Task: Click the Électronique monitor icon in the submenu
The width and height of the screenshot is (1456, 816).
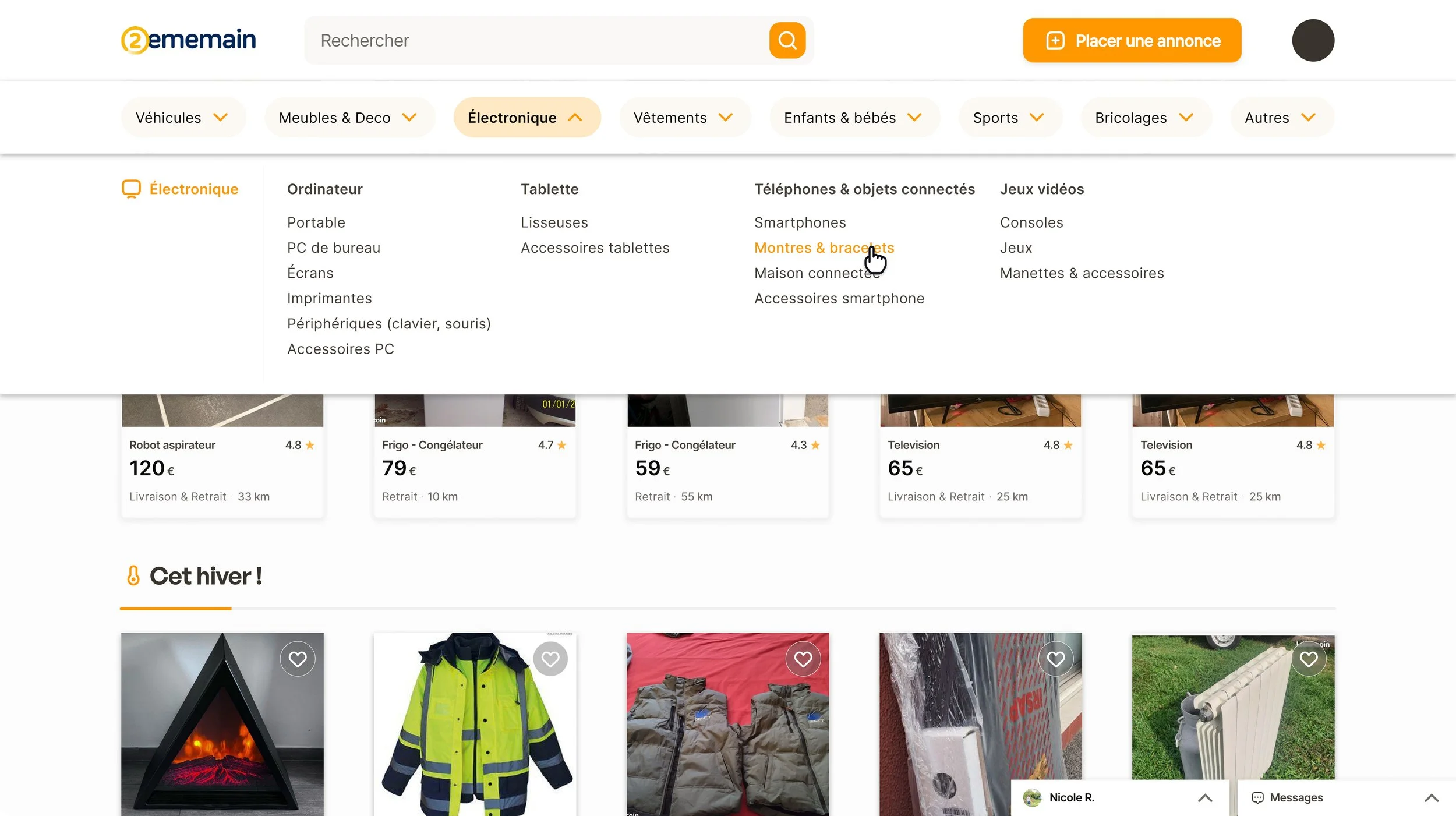Action: (131, 189)
